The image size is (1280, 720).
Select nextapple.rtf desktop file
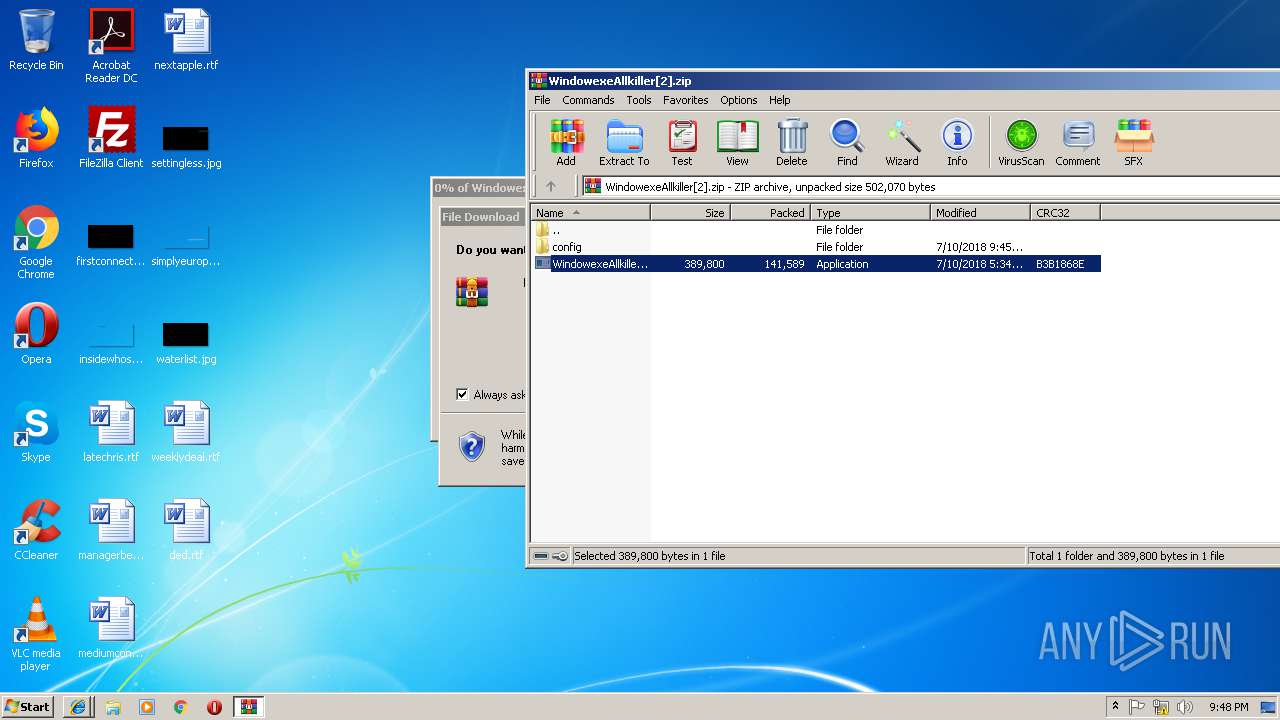(x=186, y=40)
